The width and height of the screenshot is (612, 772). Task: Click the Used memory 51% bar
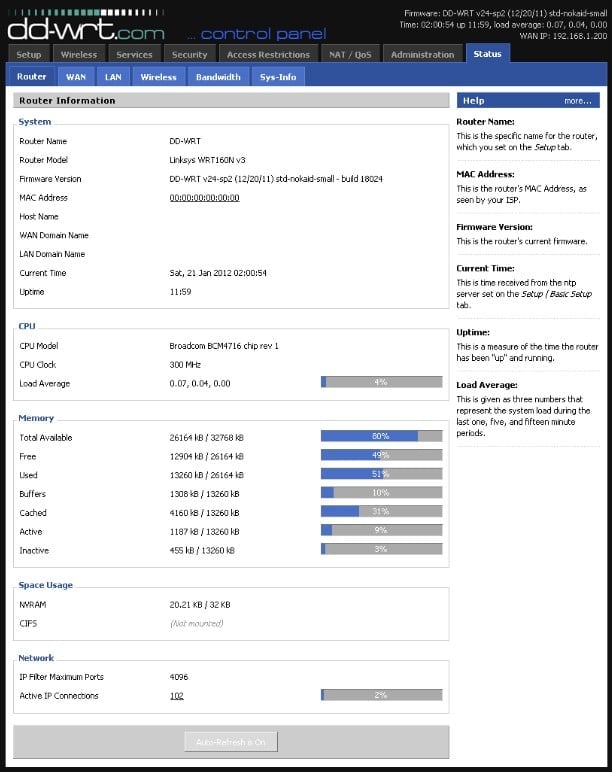pyautogui.click(x=382, y=474)
